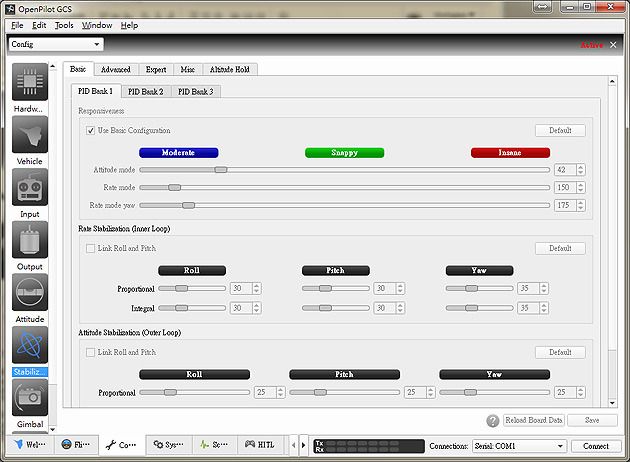Adjust Rate mode value stepper
The image size is (630, 462).
[581, 187]
